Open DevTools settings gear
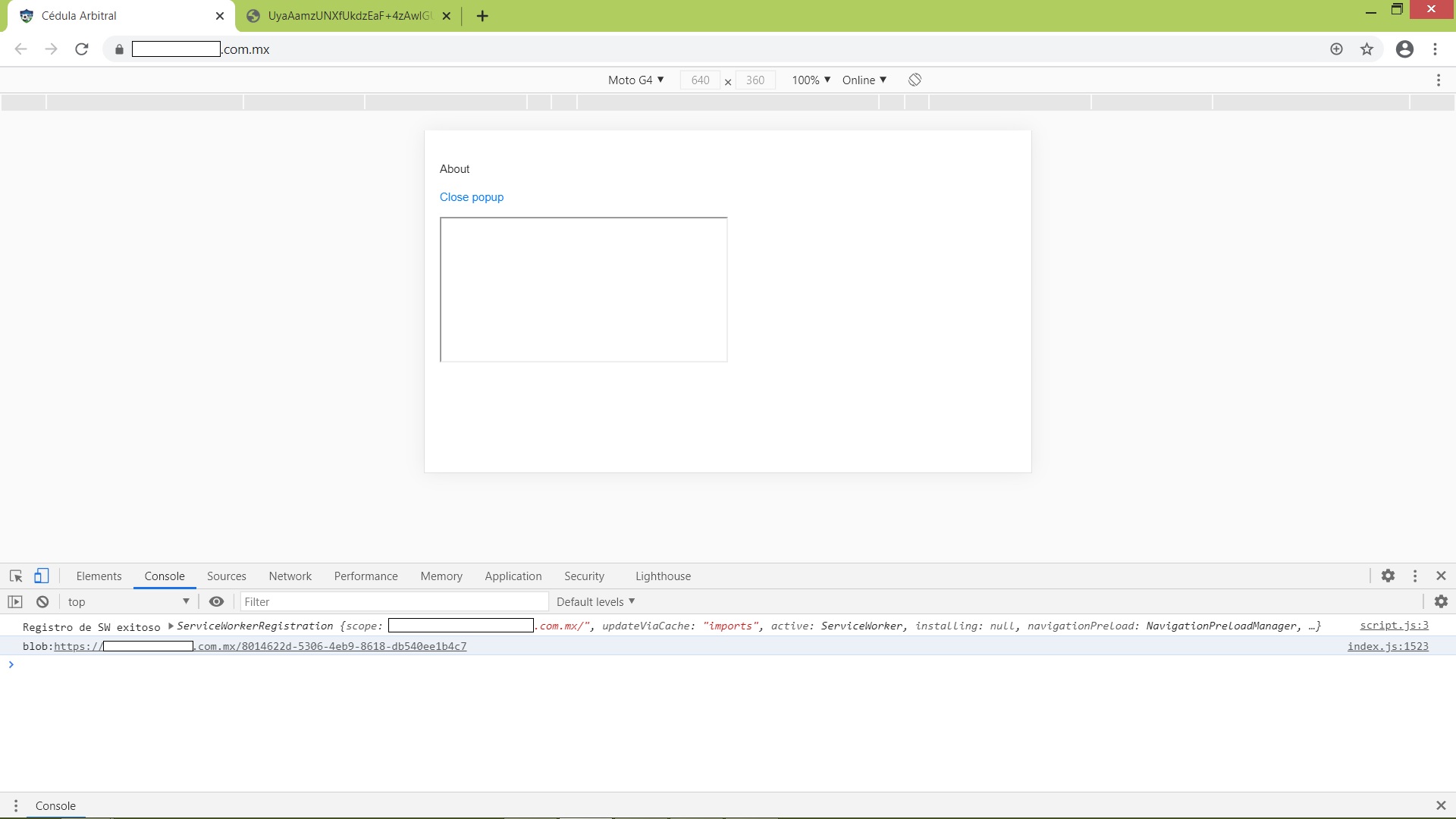This screenshot has height=819, width=1456. (1388, 576)
